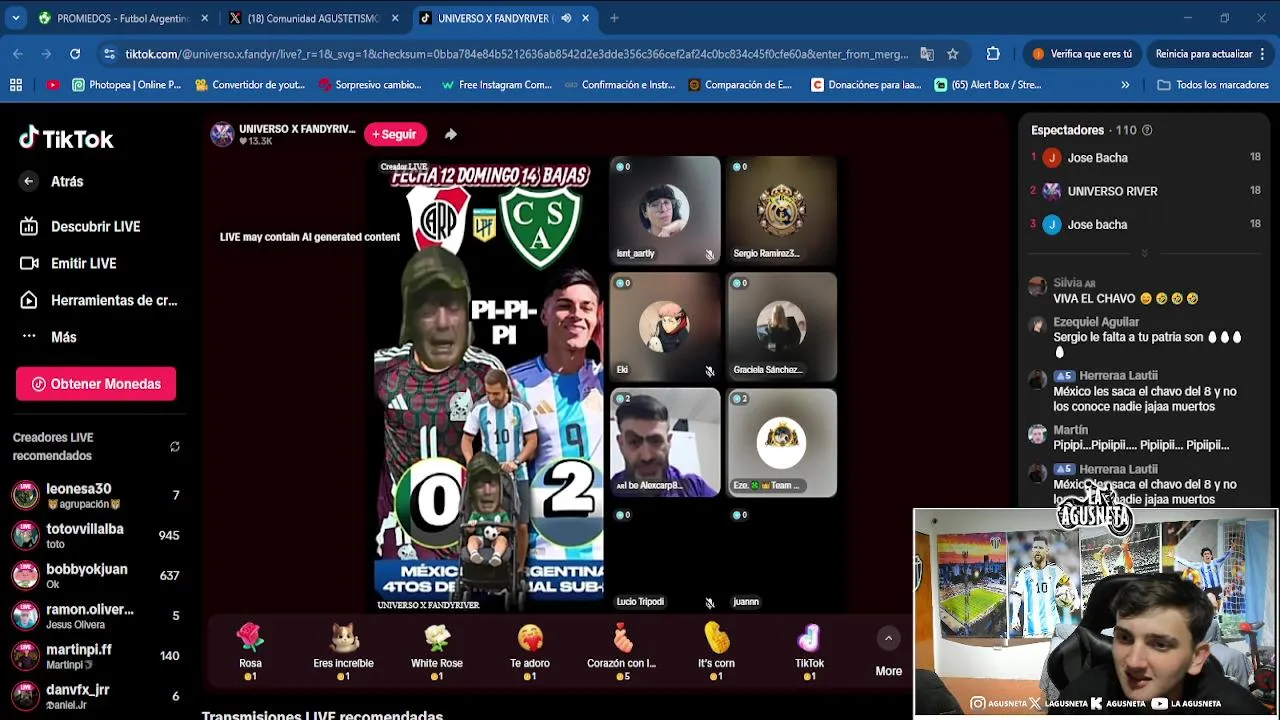Open Todos los marcadores folder
Screen dimensions: 1280x720
(x=1212, y=85)
